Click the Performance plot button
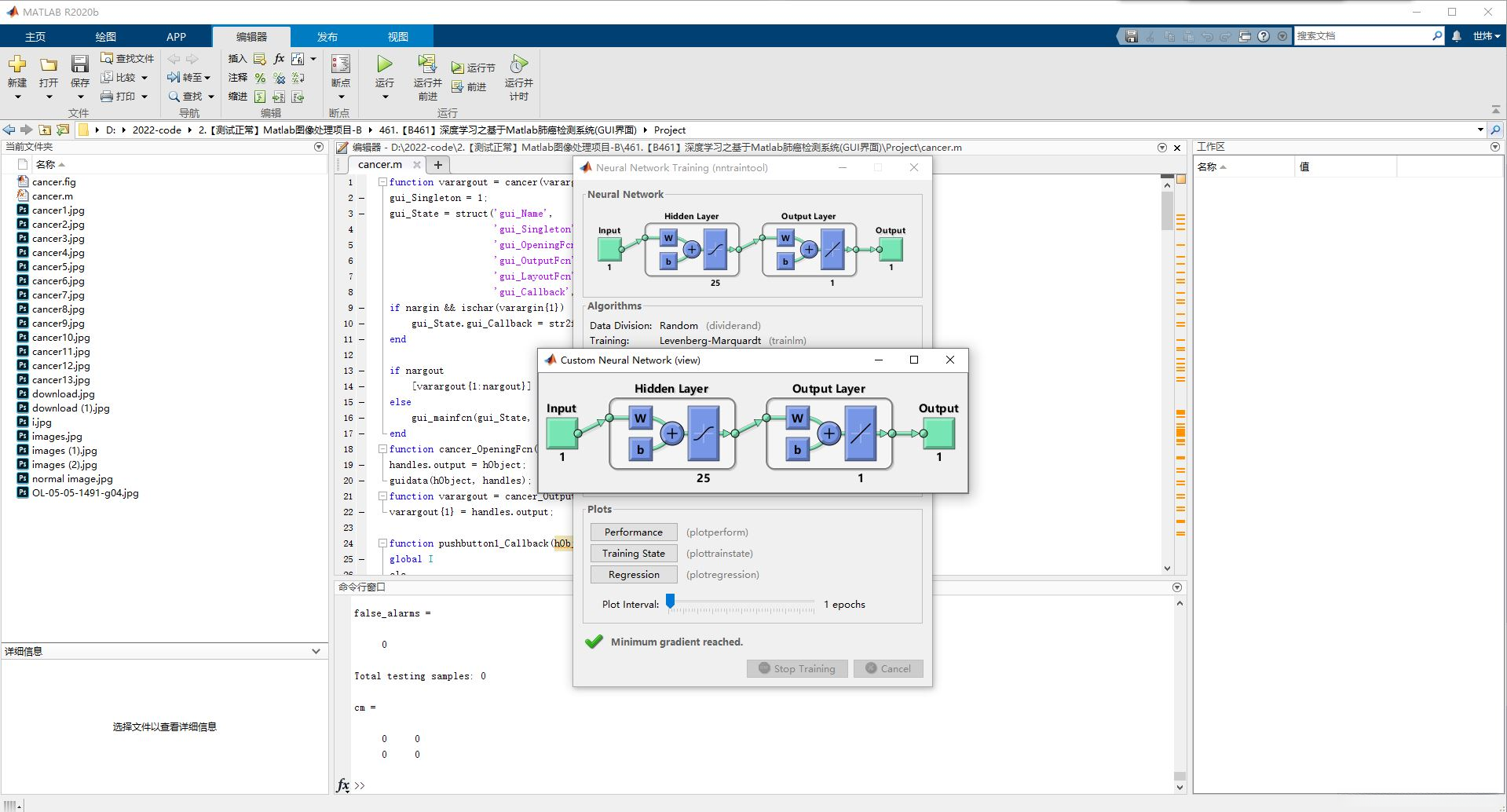Image resolution: width=1507 pixels, height=812 pixels. click(x=633, y=532)
